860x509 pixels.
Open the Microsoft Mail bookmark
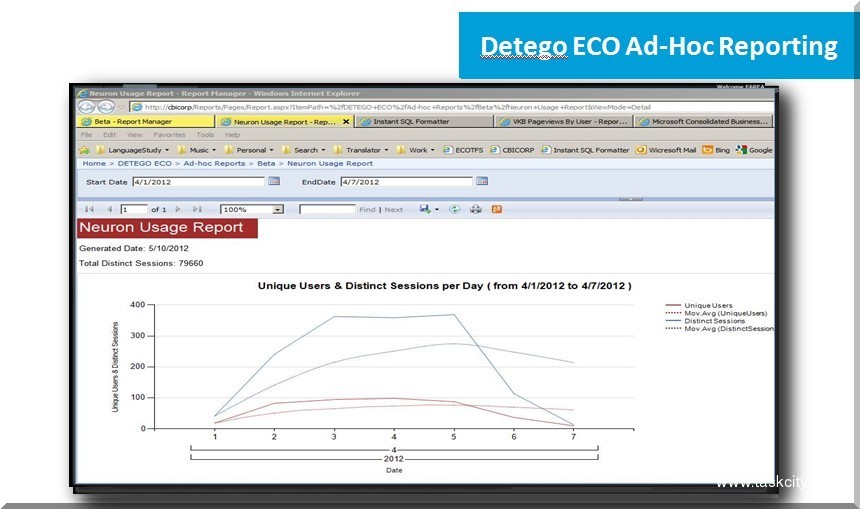[666, 150]
